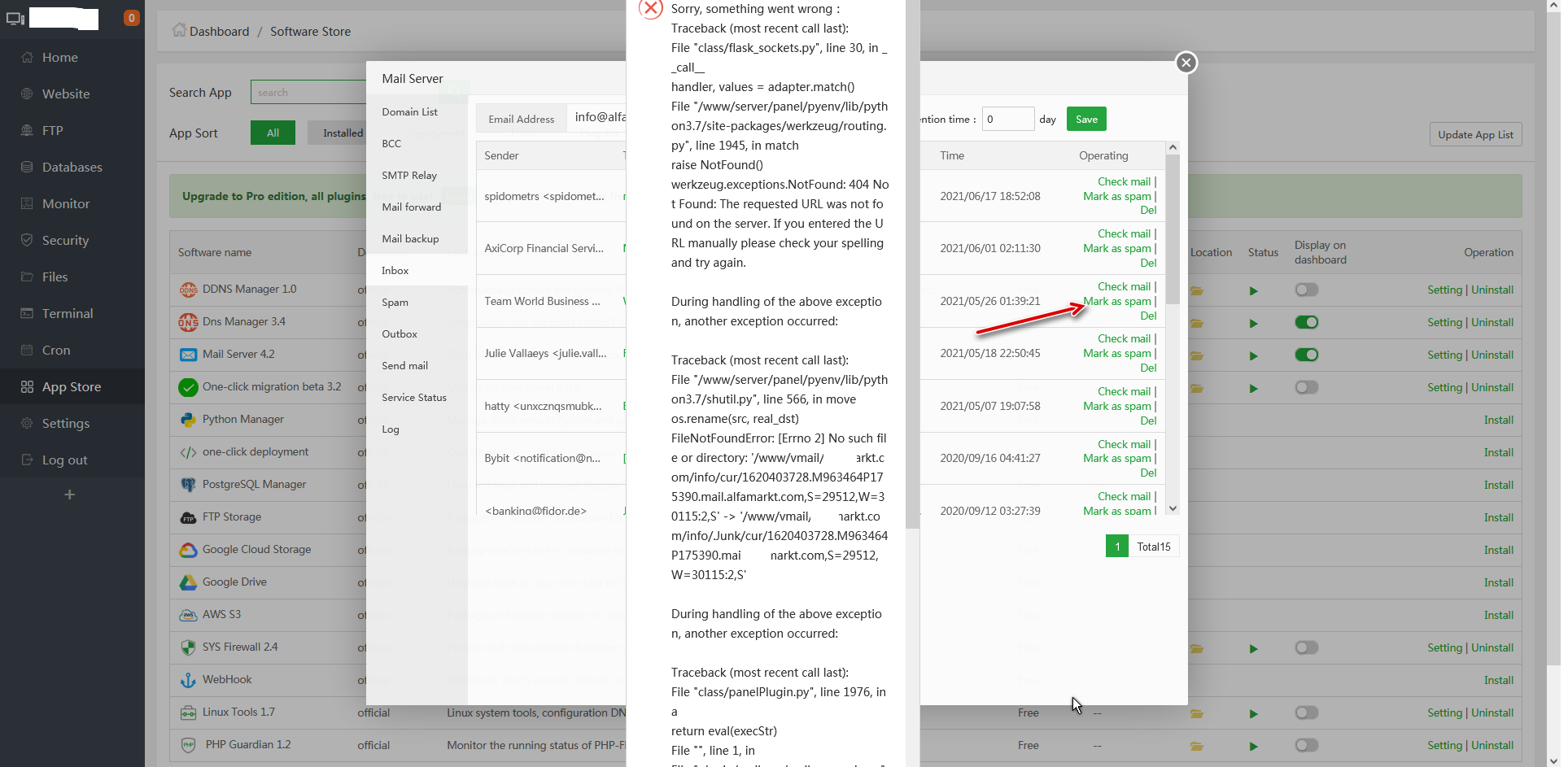This screenshot has width=1568, height=767.
Task: Click the PostgreSQL Manager elephant icon
Action: tap(188, 485)
